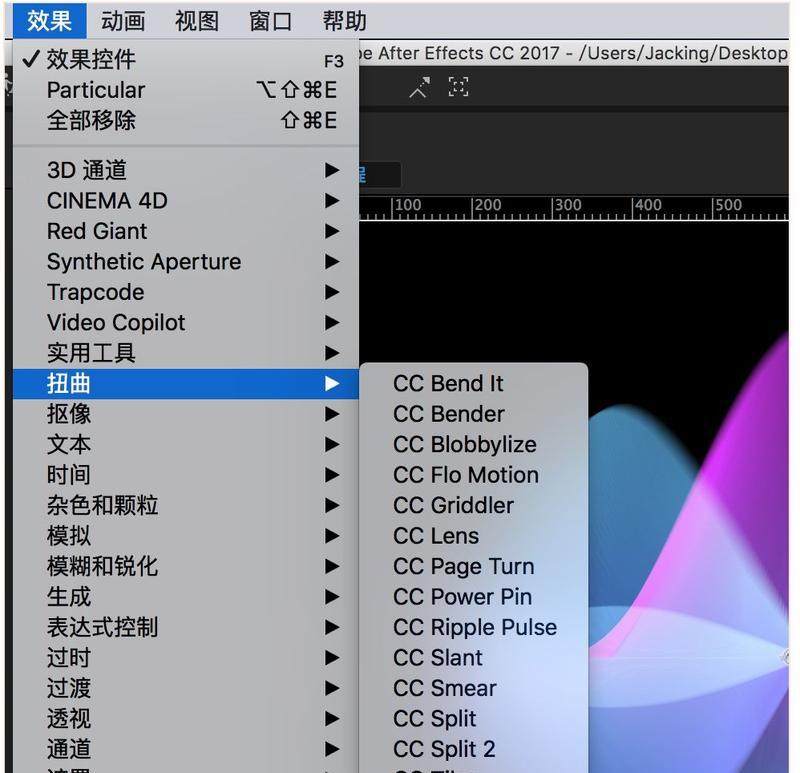Expand the Video Copilot submenu
The width and height of the screenshot is (800, 773).
click(x=186, y=322)
